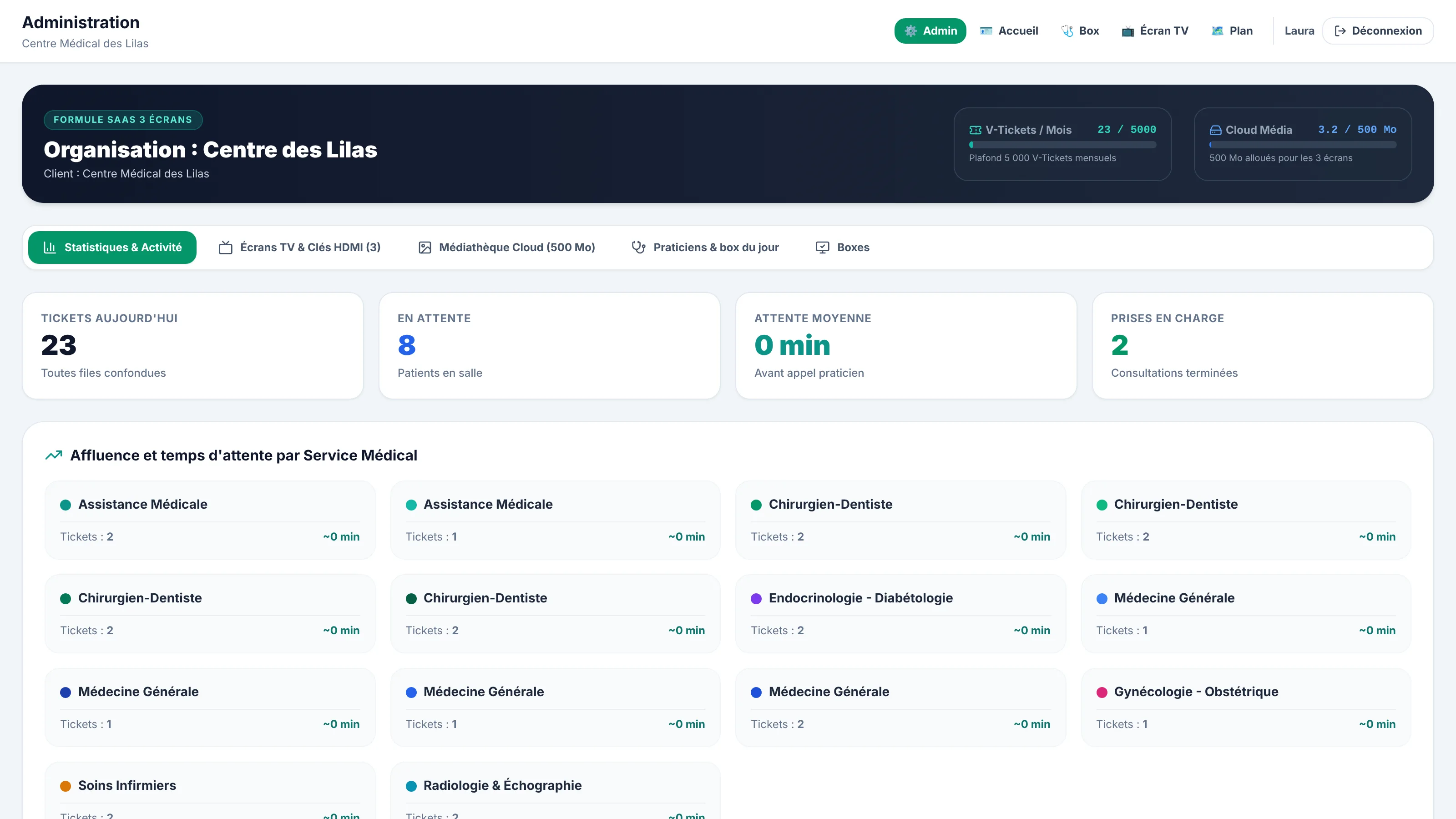The height and width of the screenshot is (819, 1456).
Task: Click the trending arrow icon beside Affluence heading
Action: (54, 455)
